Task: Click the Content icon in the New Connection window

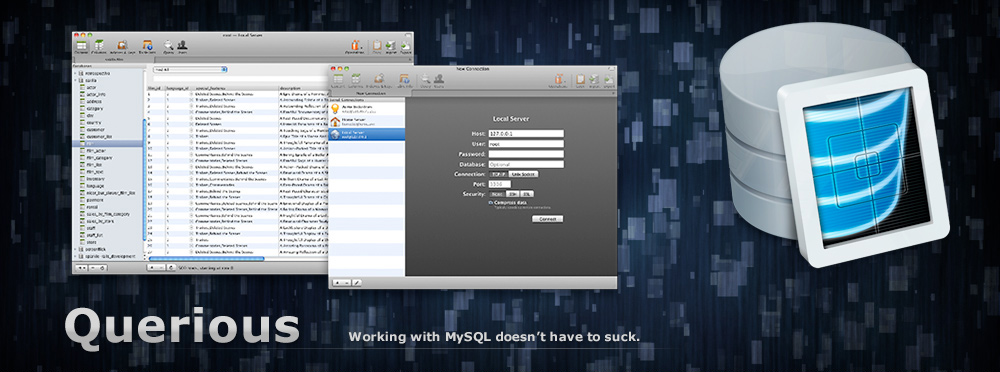Action: [338, 80]
